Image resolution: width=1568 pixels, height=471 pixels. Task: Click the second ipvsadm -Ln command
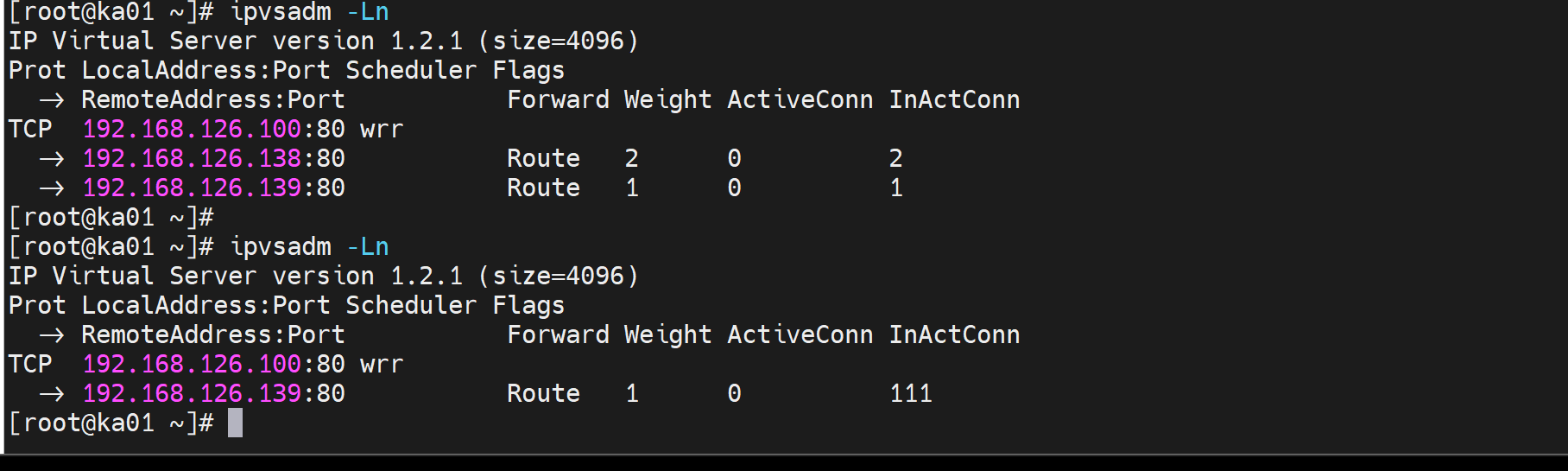pos(309,247)
